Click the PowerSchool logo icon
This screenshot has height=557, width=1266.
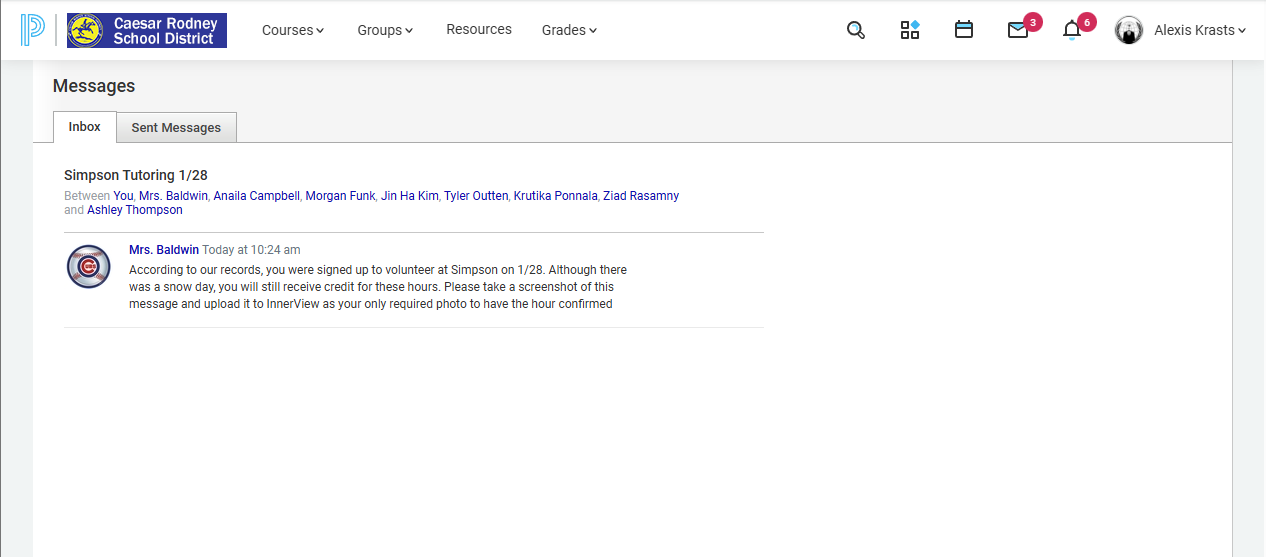[32, 30]
